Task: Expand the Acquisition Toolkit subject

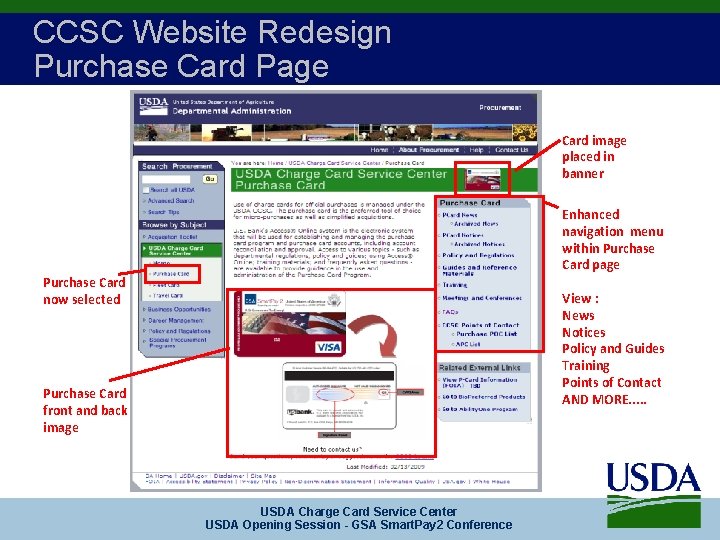Action: pyautogui.click(x=172, y=237)
